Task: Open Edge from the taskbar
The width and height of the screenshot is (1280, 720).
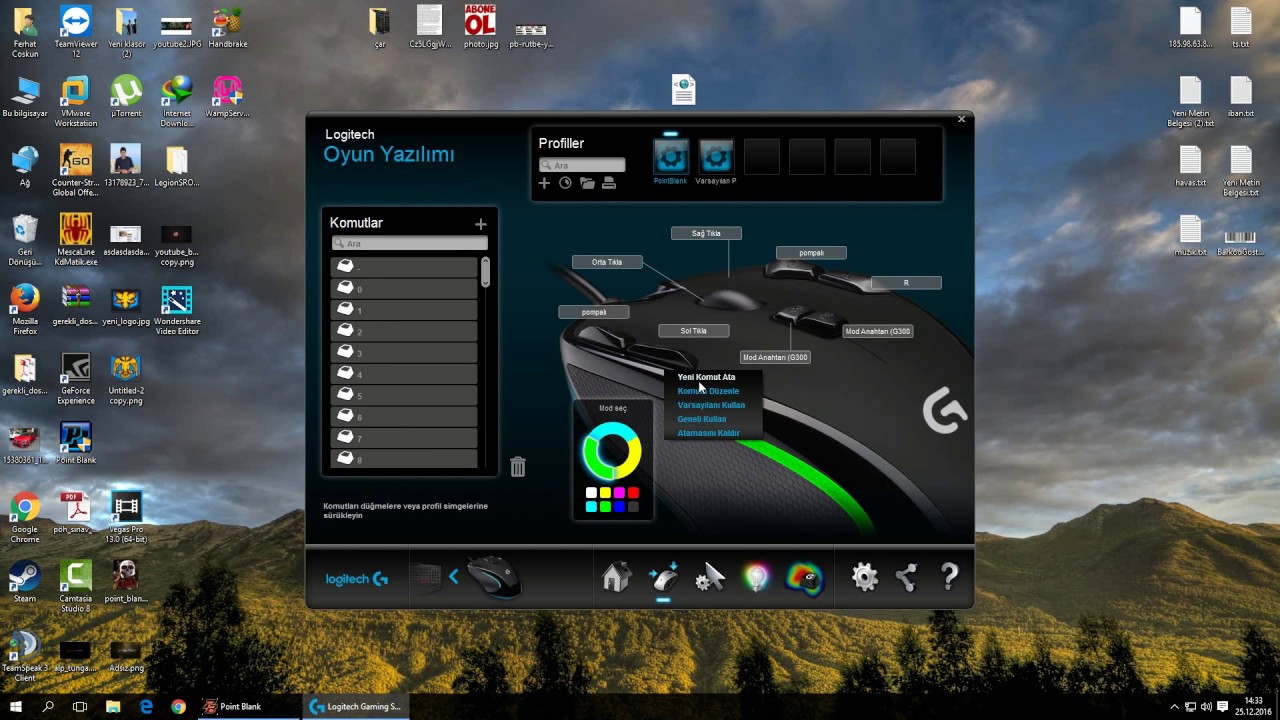Action: coord(146,706)
